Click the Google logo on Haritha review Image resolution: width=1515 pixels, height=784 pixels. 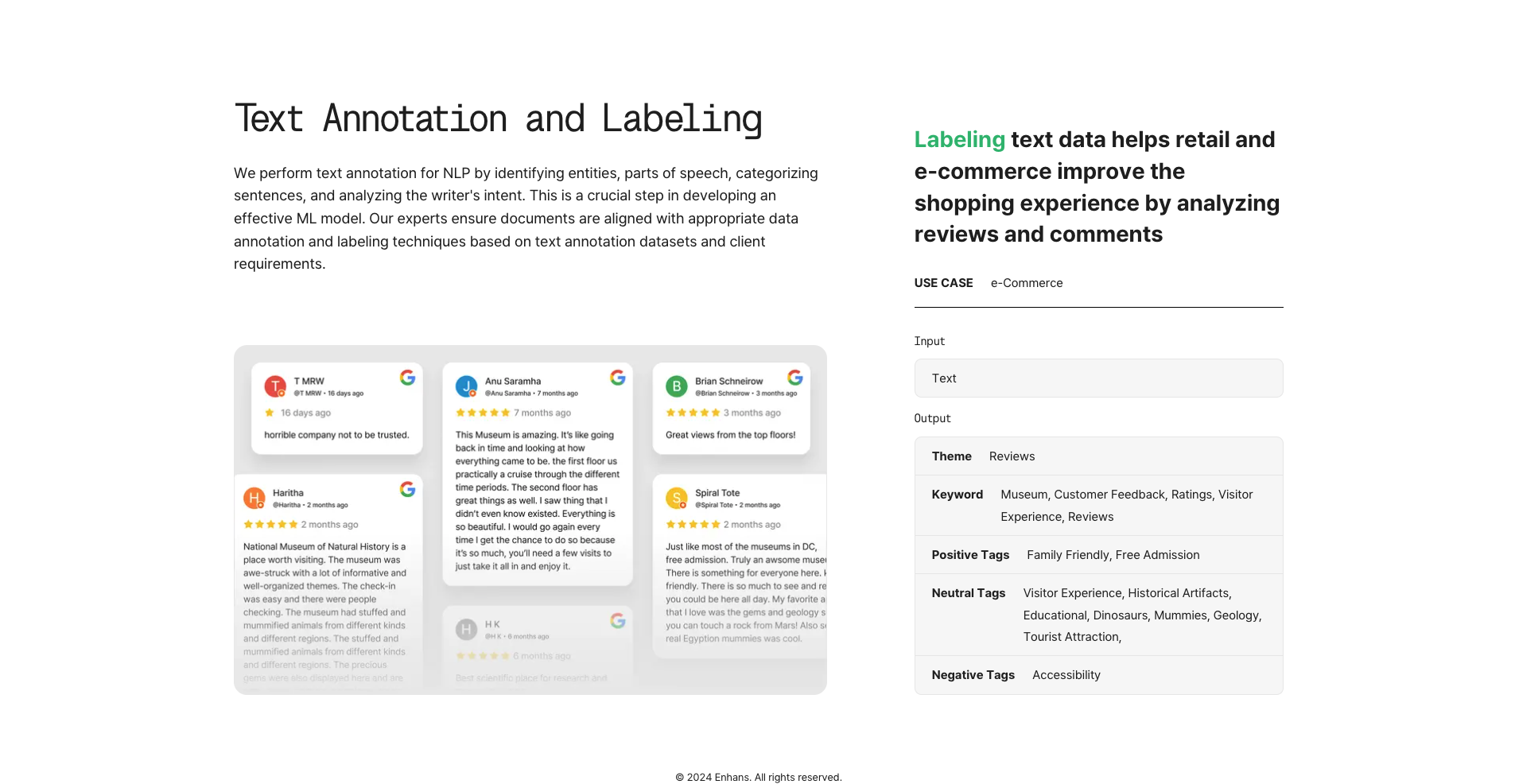pos(407,489)
